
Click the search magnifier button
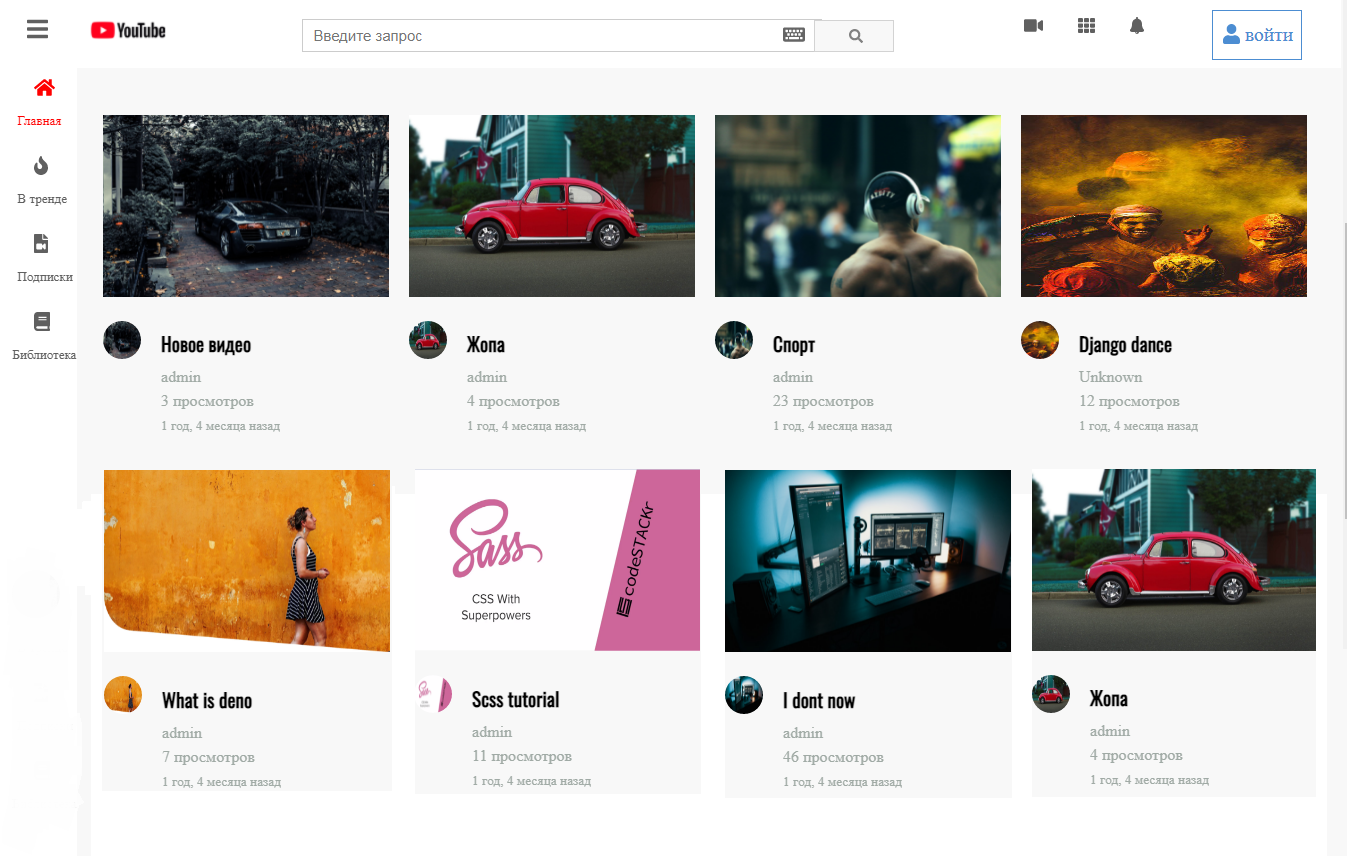click(854, 36)
